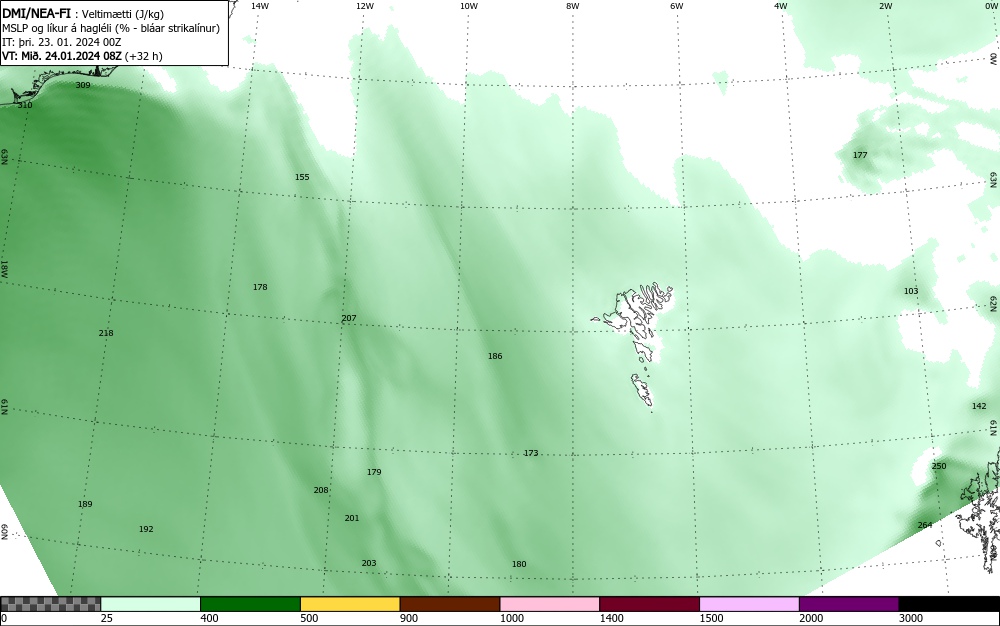Click the 2W longitude label
This screenshot has height=626, width=1000.
(x=885, y=6)
